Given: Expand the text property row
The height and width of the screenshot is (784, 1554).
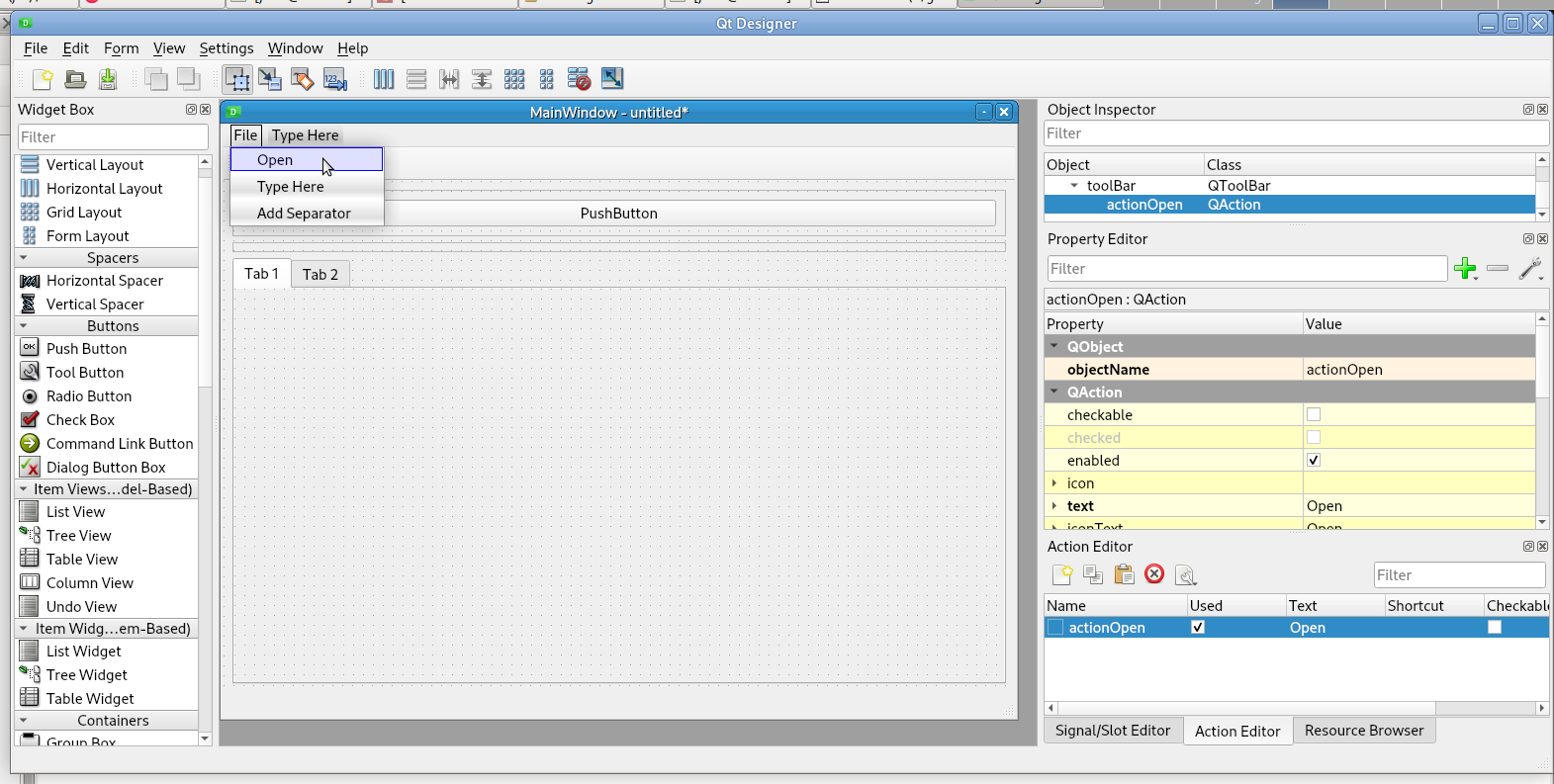Looking at the screenshot, I should tap(1054, 506).
